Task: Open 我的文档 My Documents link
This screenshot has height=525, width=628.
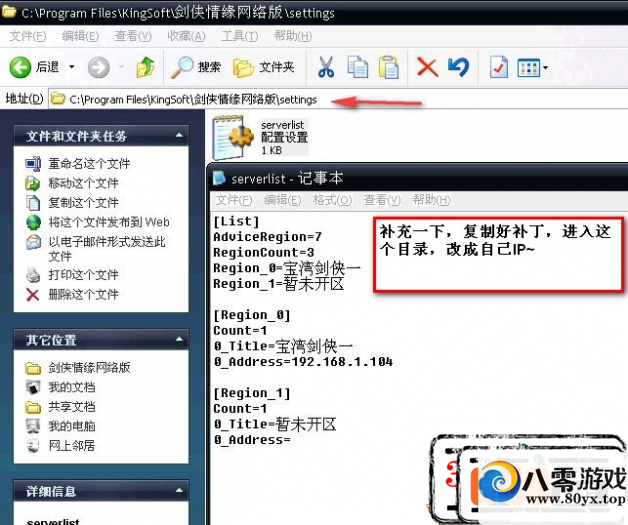Action: pyautogui.click(x=72, y=387)
